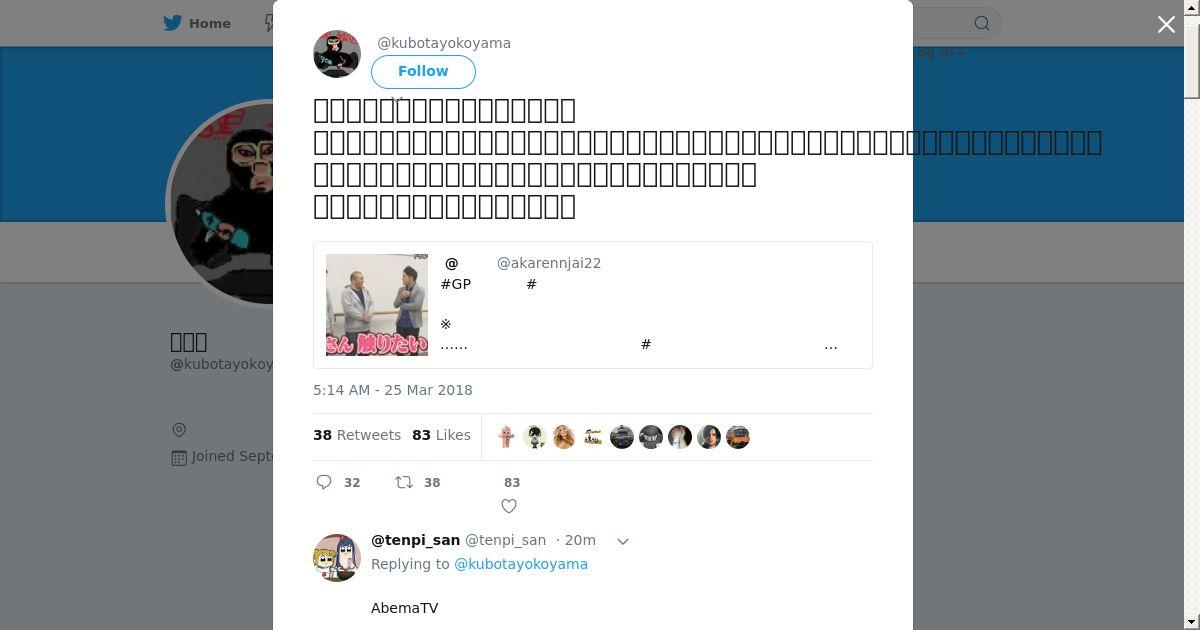Follow @kubotayokoyama
Viewport: 1200px width, 630px height.
pos(423,71)
